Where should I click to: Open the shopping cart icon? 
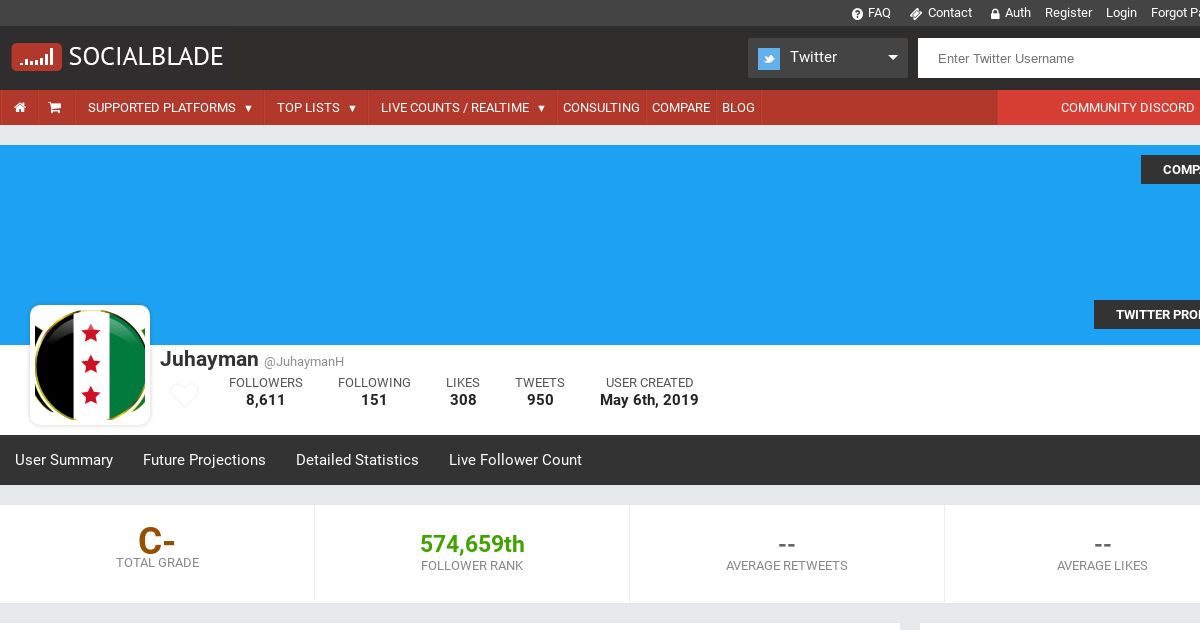[x=55, y=107]
